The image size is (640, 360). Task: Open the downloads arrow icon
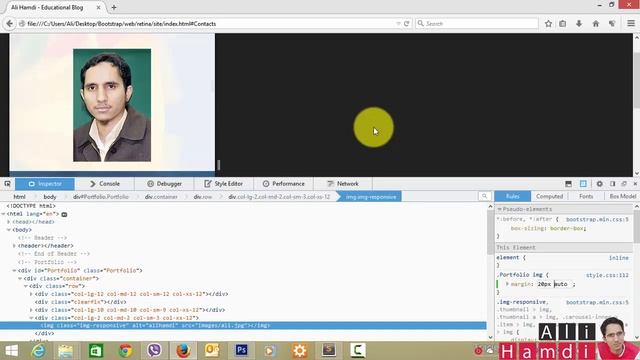tap(579, 24)
